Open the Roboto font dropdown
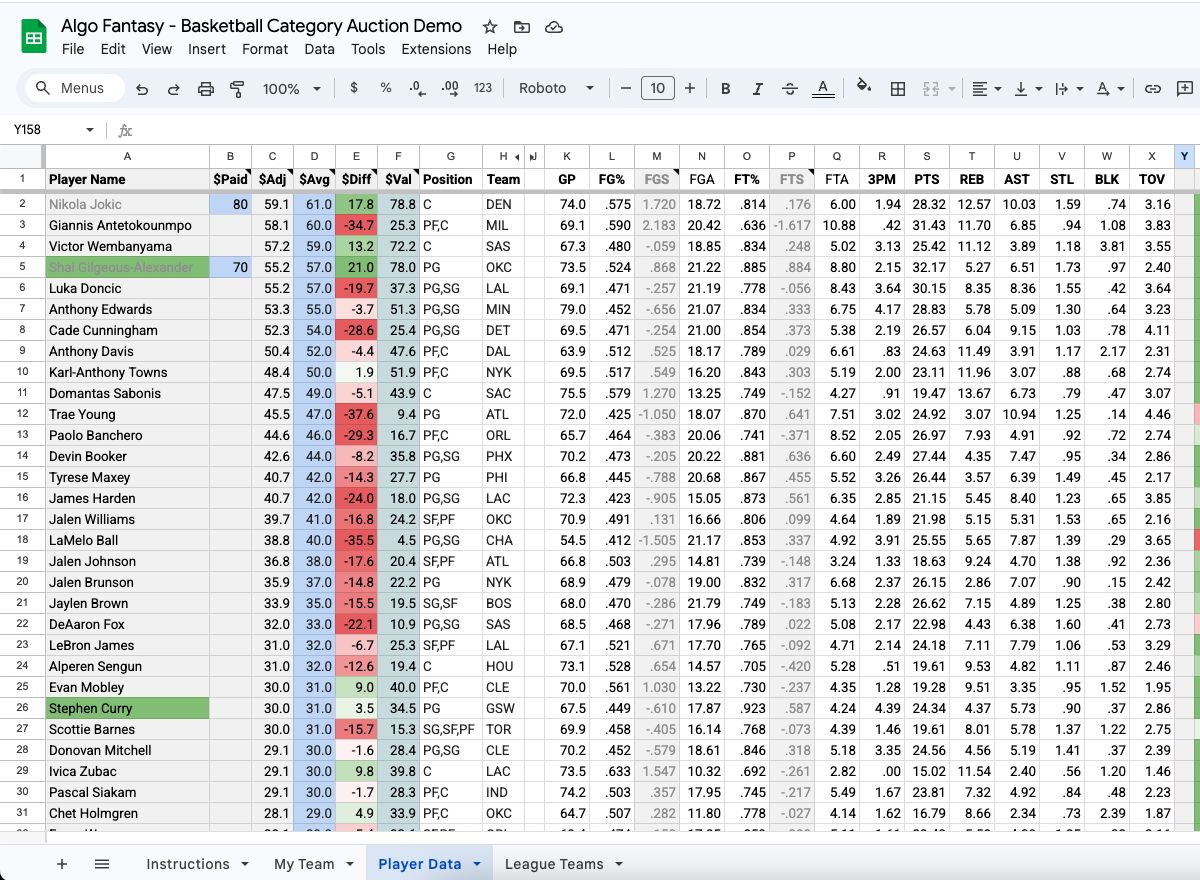The image size is (1200, 880). coord(556,88)
